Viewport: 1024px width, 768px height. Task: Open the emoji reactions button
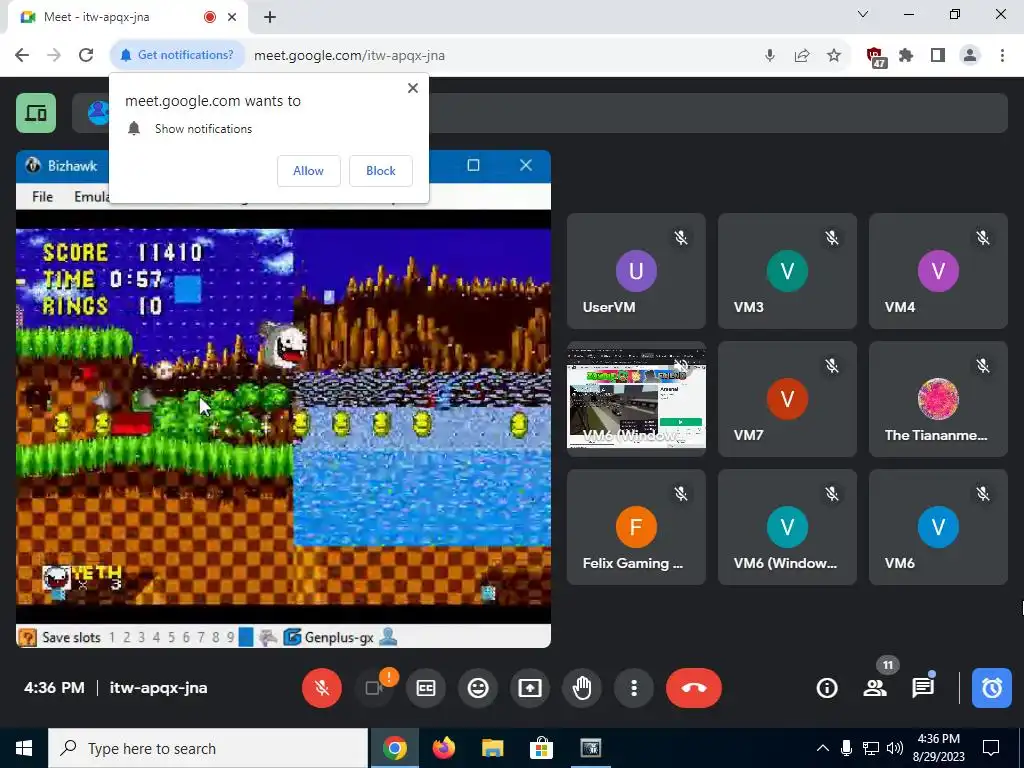point(478,688)
